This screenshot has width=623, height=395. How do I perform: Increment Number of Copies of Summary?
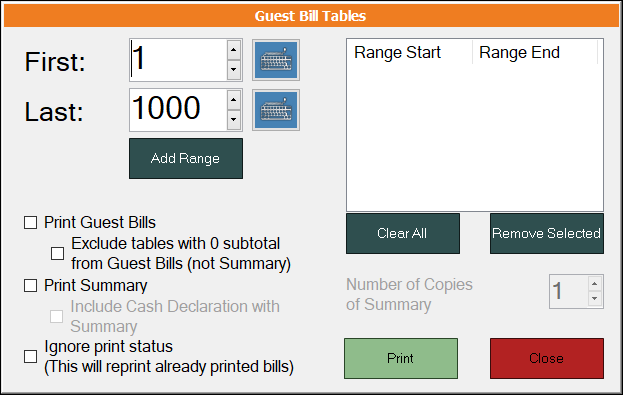click(594, 284)
